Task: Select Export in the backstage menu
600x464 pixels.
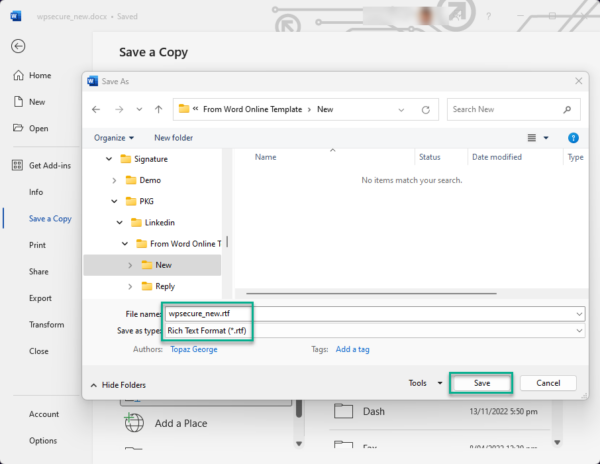Action: (40, 298)
